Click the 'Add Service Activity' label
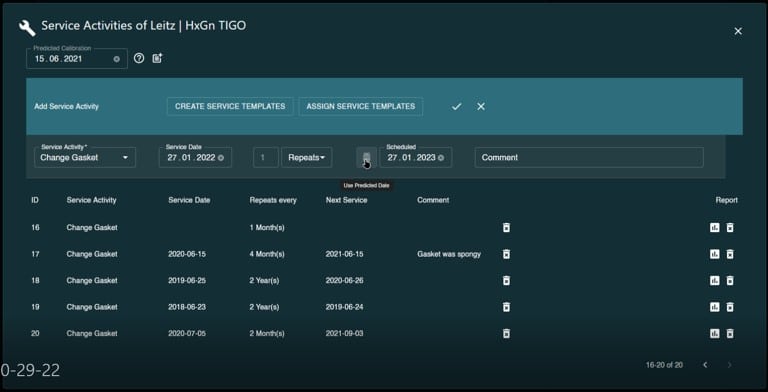 click(x=66, y=106)
